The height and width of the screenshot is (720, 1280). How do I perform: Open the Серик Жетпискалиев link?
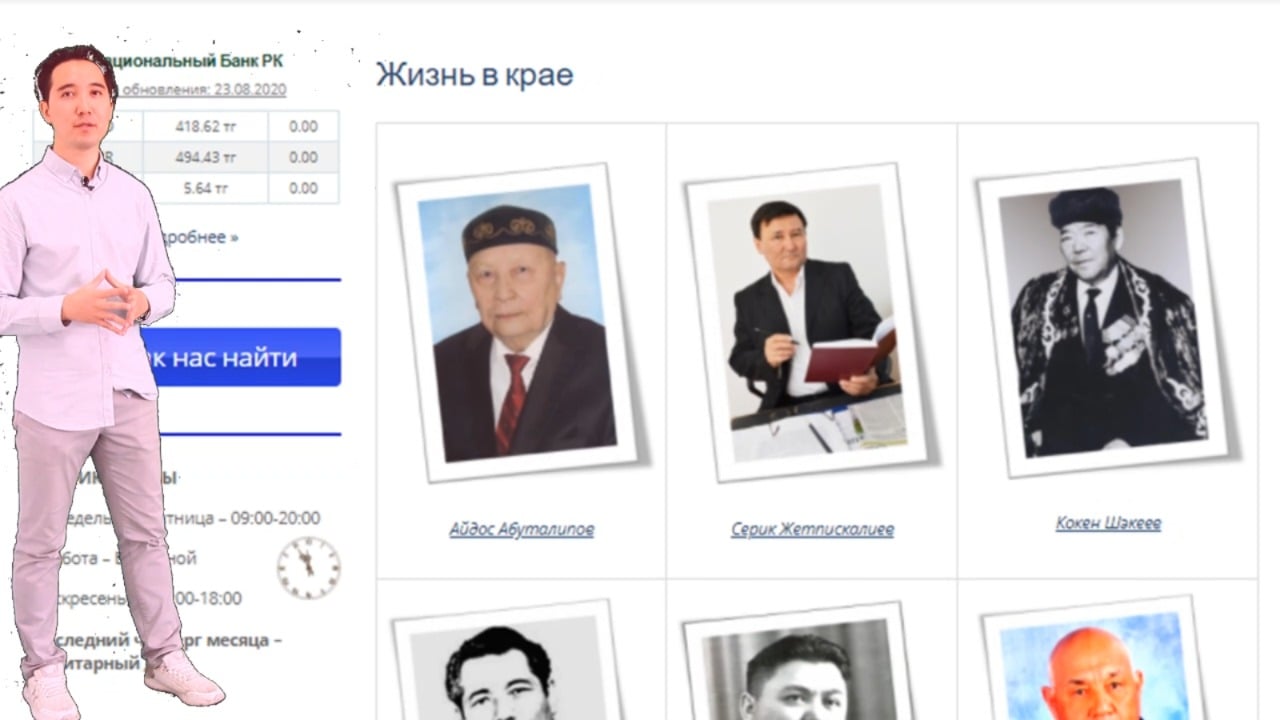click(x=812, y=530)
